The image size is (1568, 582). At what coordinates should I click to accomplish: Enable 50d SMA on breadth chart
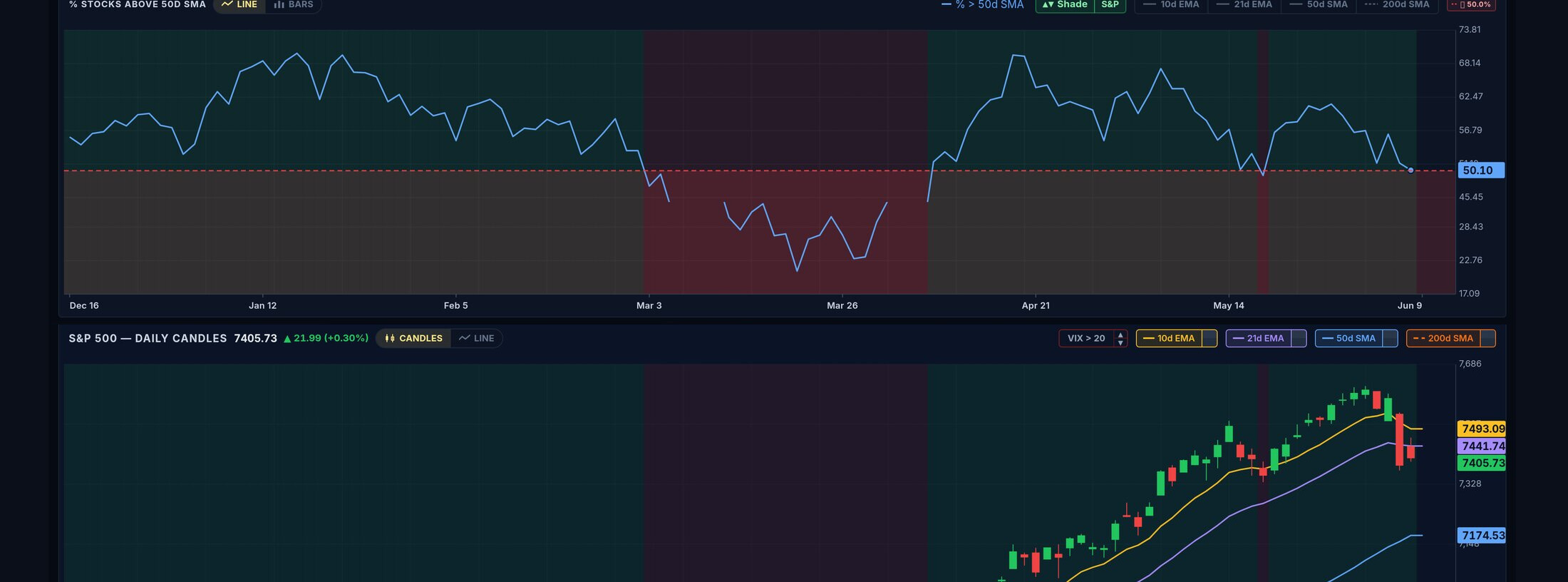[x=1319, y=5]
